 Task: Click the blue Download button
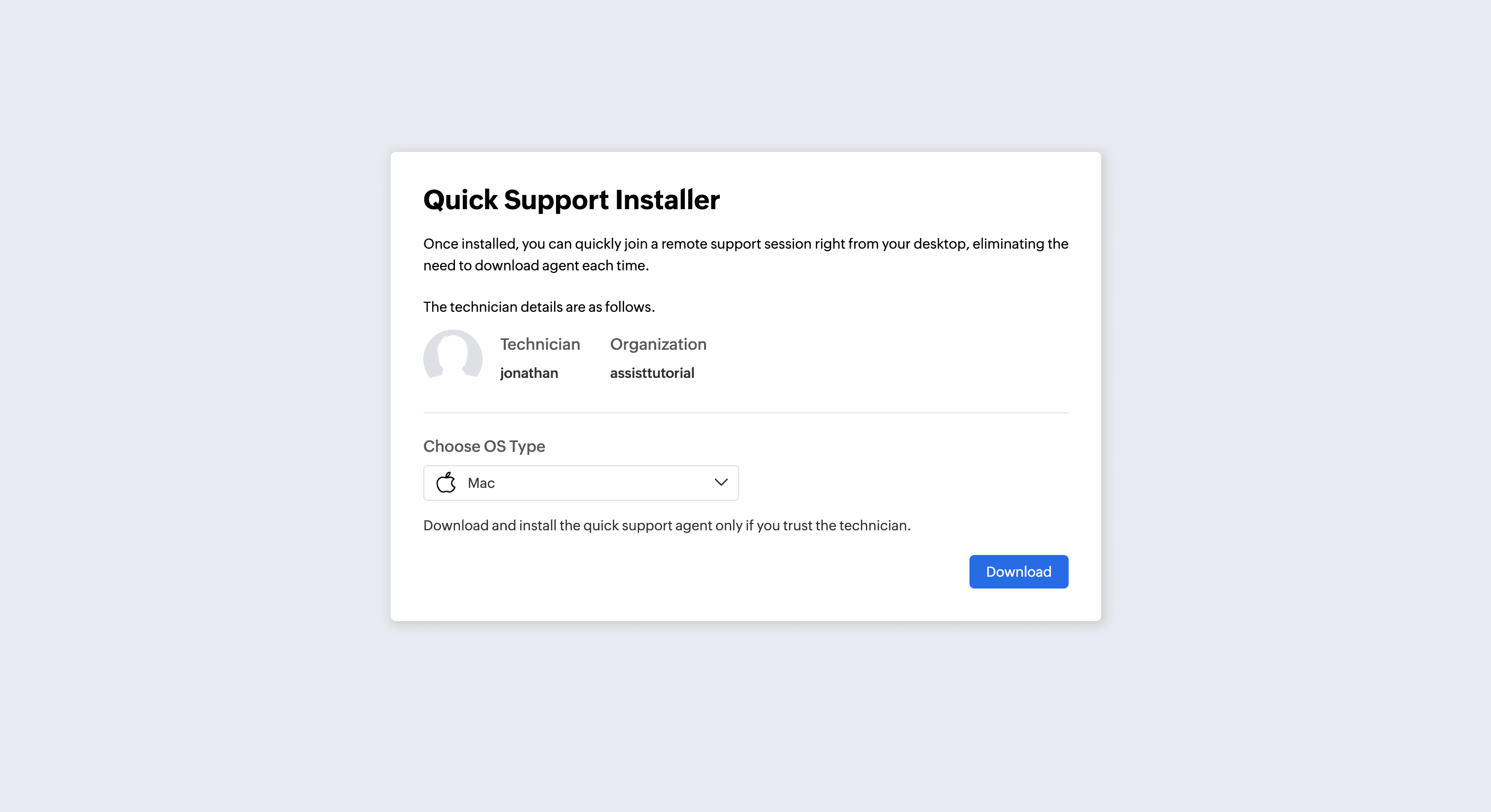pos(1018,572)
